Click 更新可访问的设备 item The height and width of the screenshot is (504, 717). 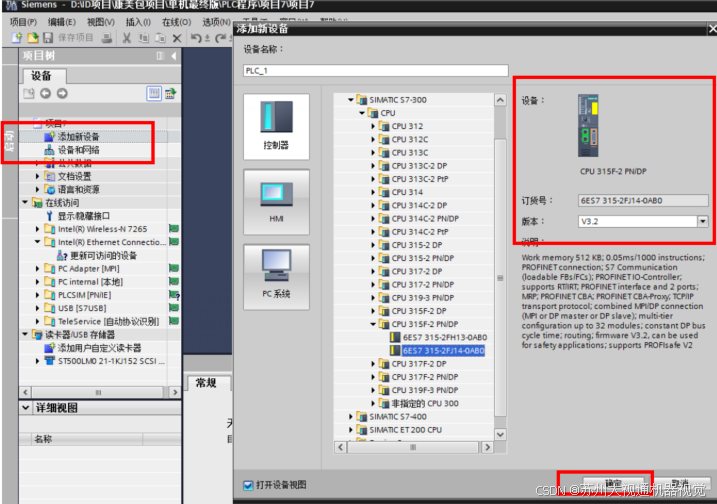(103, 256)
